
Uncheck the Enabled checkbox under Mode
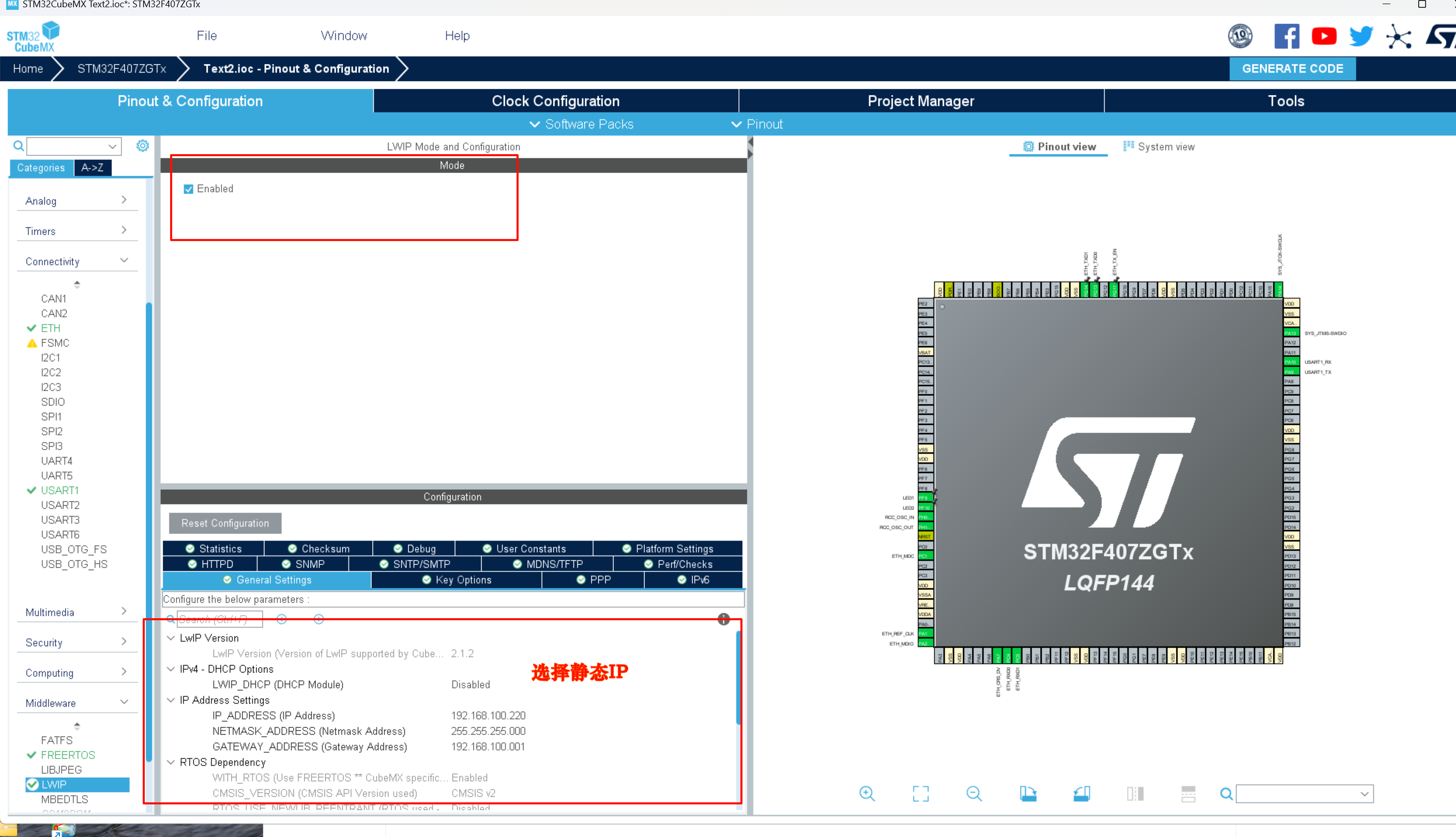click(188, 188)
